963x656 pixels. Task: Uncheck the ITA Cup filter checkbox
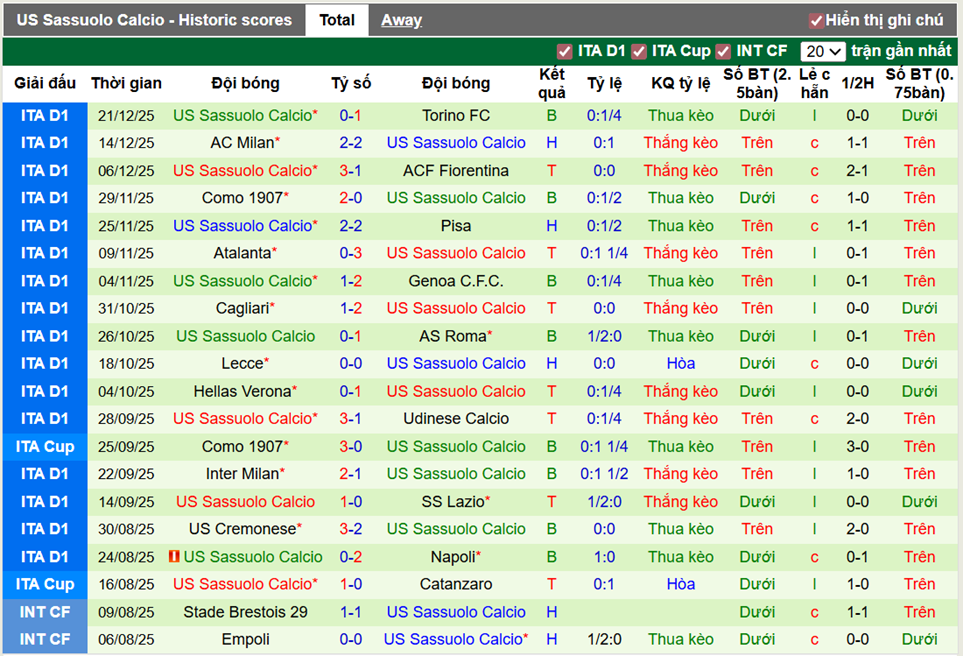[639, 52]
